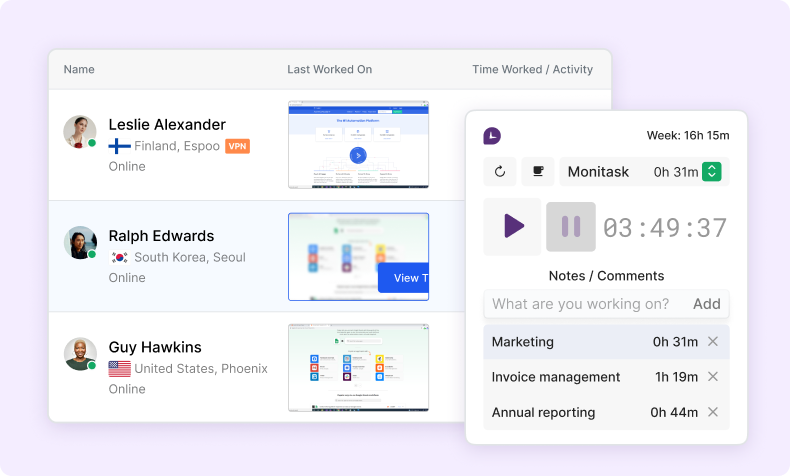The width and height of the screenshot is (790, 476).
Task: Click the name Ralph Edwards
Action: tap(161, 236)
